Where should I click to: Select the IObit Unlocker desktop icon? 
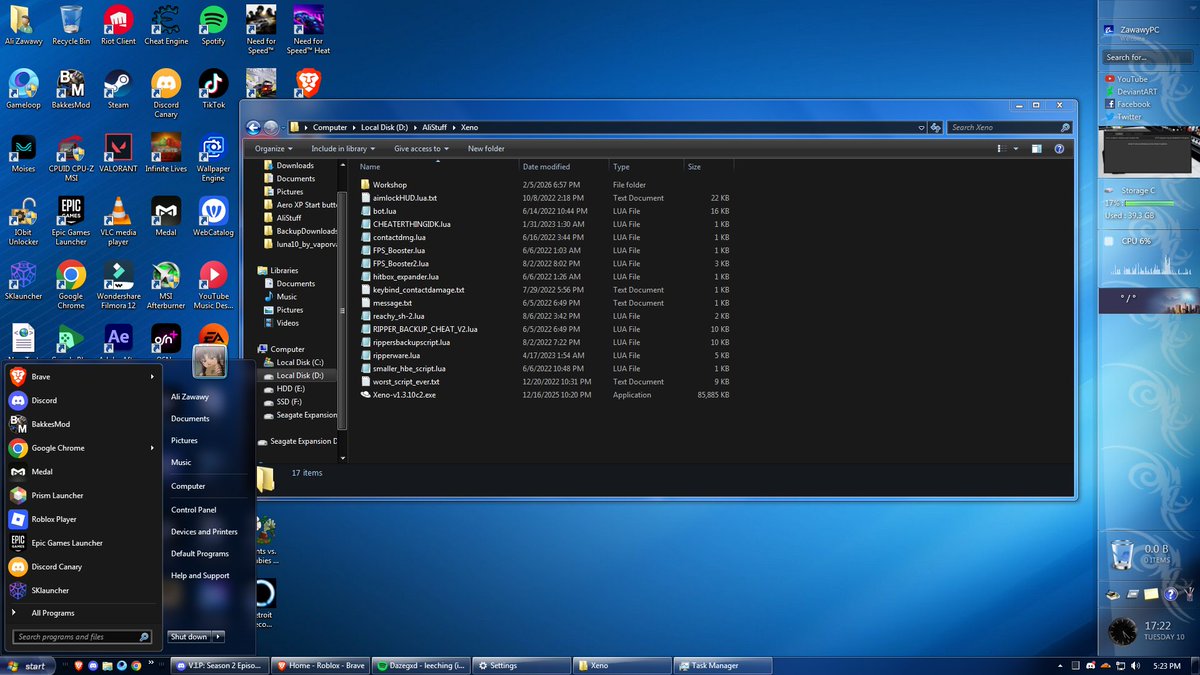[x=23, y=222]
